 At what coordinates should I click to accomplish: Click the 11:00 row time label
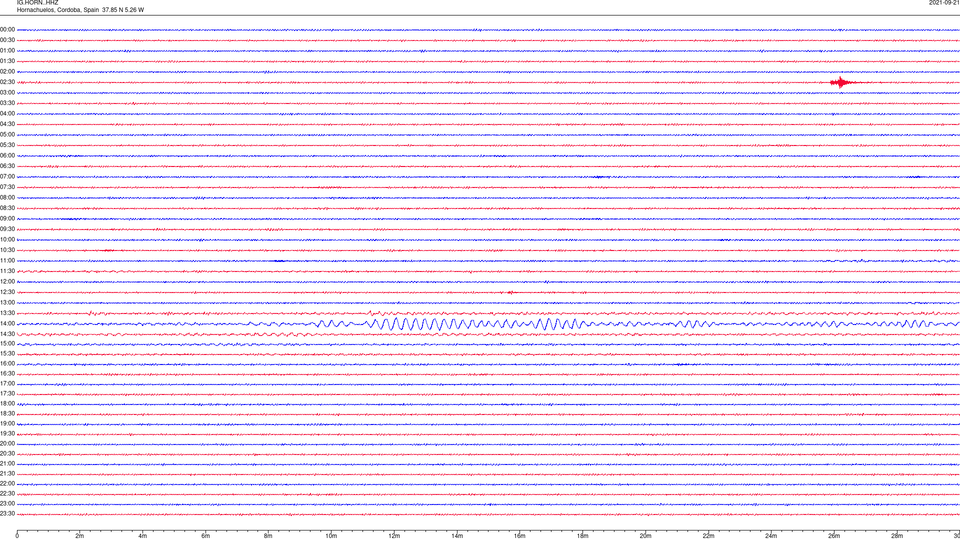[x=7, y=261]
